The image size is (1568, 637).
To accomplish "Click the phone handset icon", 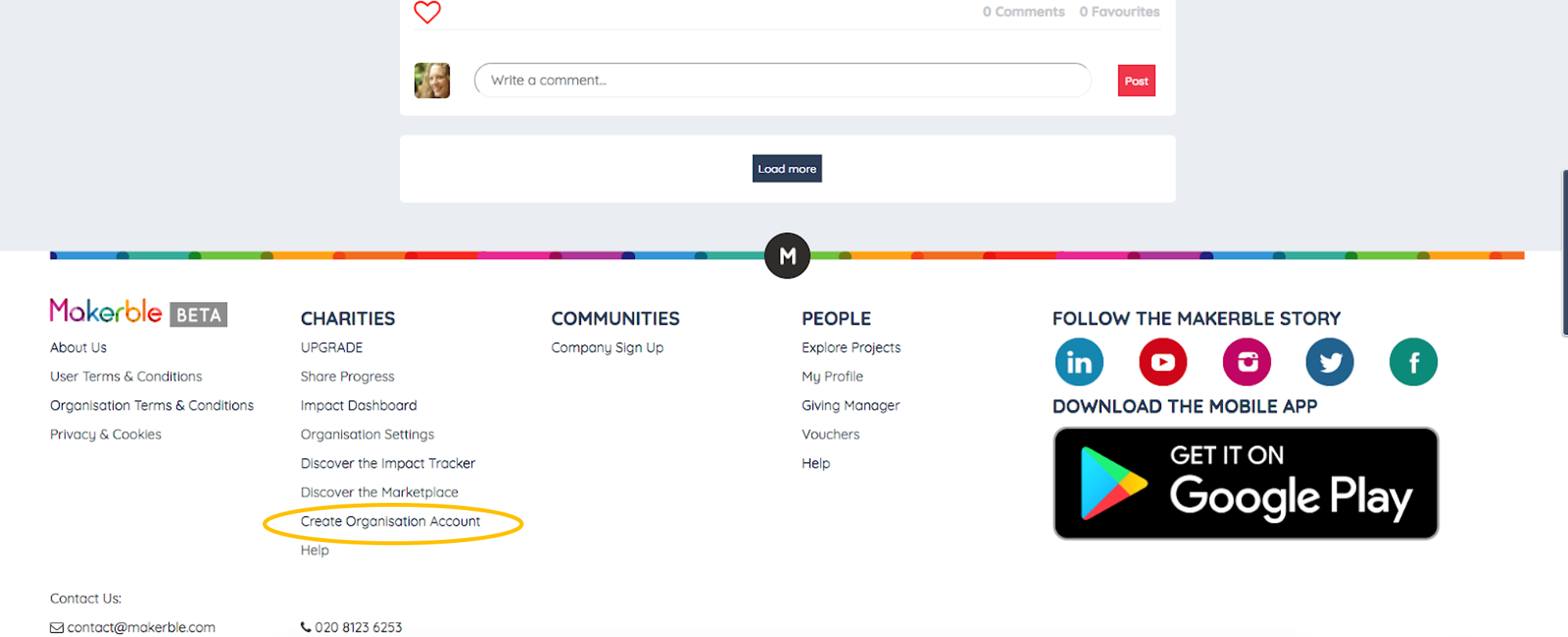I will 306,627.
